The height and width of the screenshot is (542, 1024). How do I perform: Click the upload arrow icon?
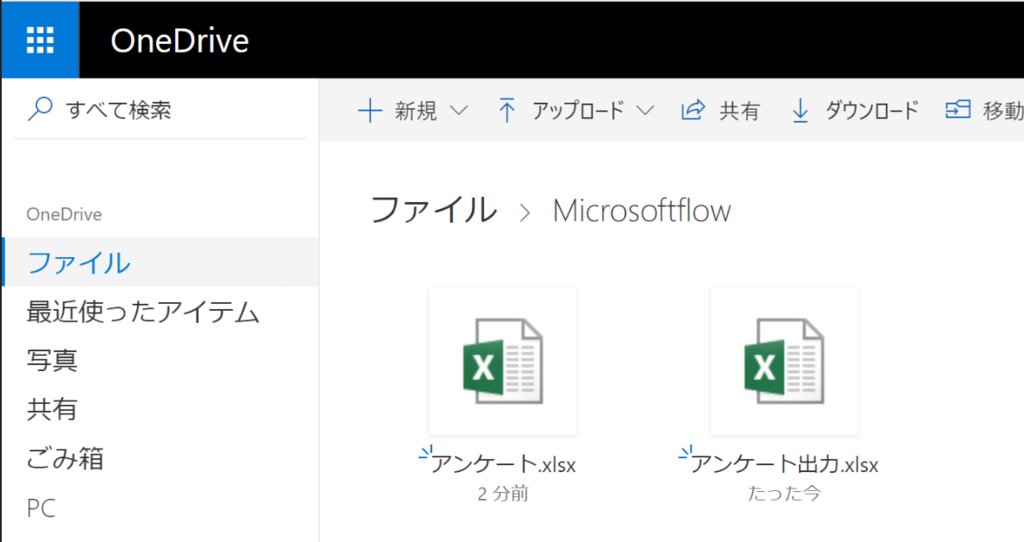click(507, 110)
